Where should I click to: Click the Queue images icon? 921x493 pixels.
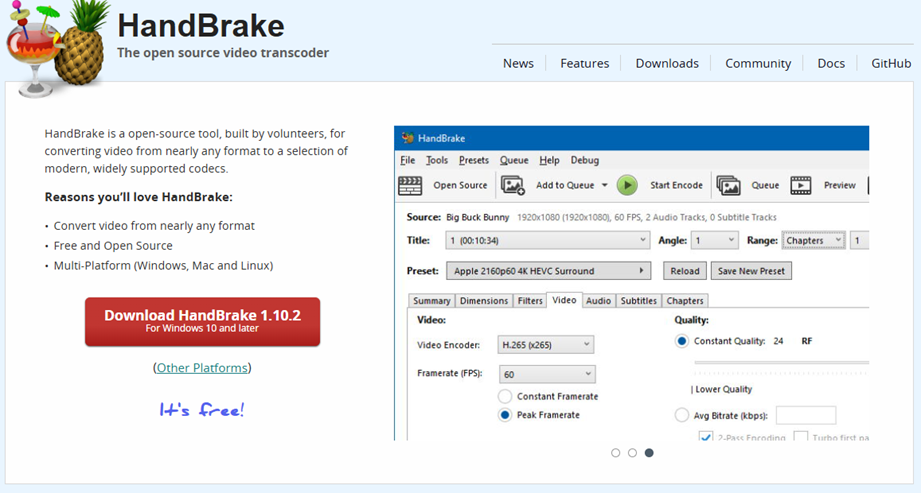[728, 185]
